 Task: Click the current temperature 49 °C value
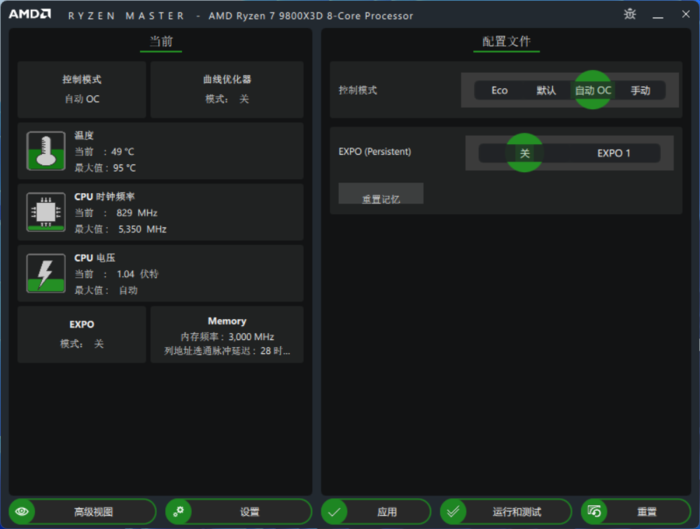[122, 152]
